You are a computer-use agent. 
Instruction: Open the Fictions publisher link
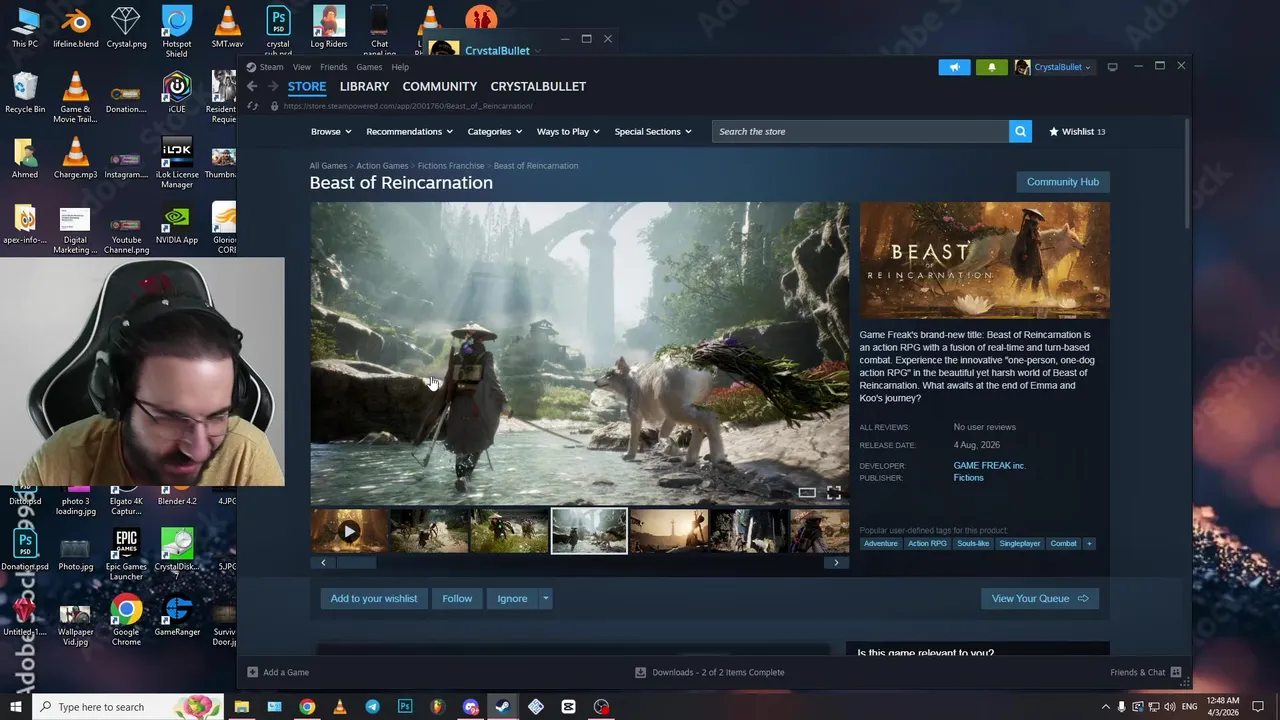[968, 478]
